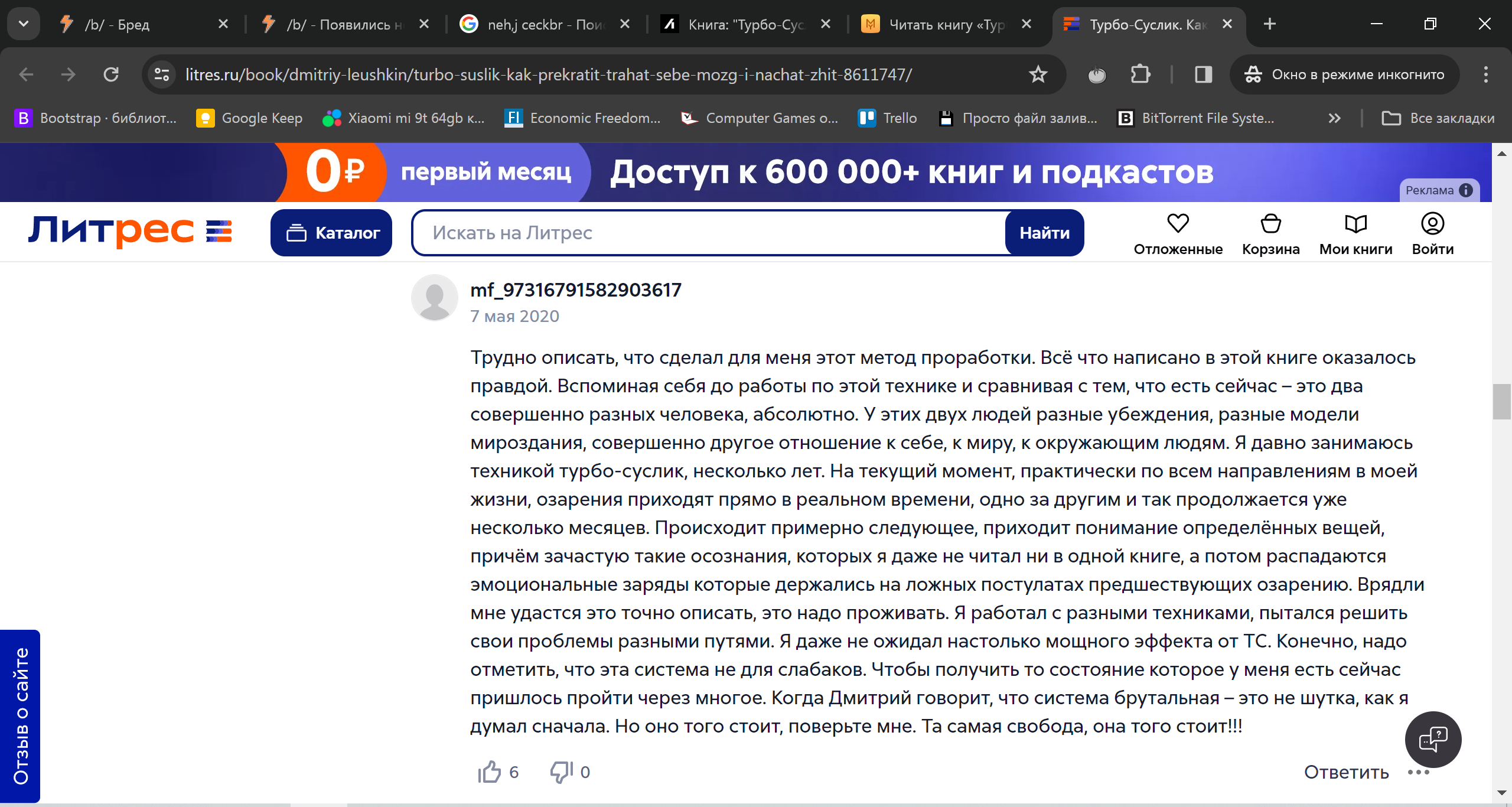This screenshot has height=807, width=1512.
Task: Bookmark page with the star icon
Action: point(1038,74)
